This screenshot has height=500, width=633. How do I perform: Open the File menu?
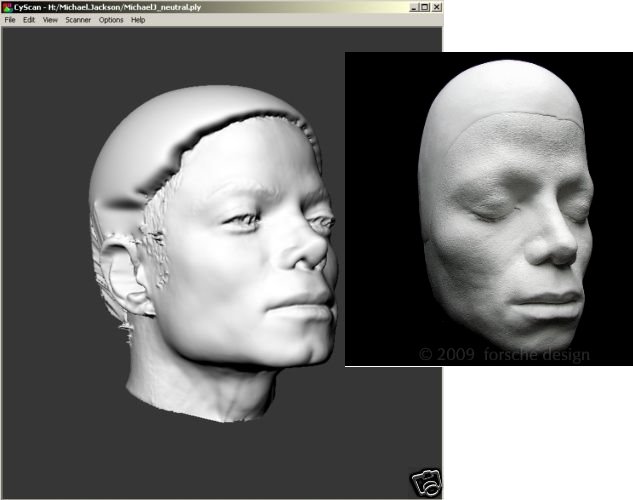click(x=10, y=20)
